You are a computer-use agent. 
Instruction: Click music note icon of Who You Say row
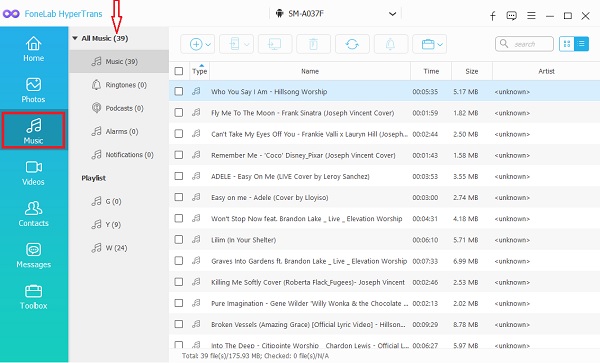click(196, 91)
